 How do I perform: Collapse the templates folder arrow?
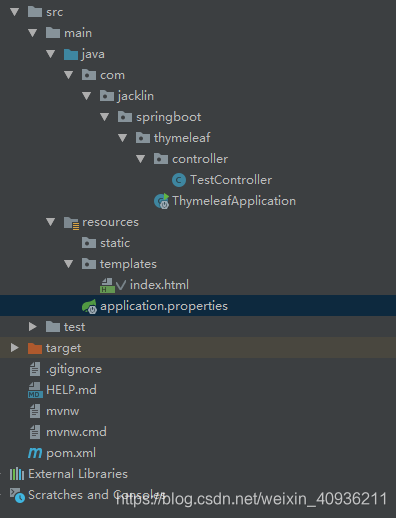pyautogui.click(x=69, y=264)
